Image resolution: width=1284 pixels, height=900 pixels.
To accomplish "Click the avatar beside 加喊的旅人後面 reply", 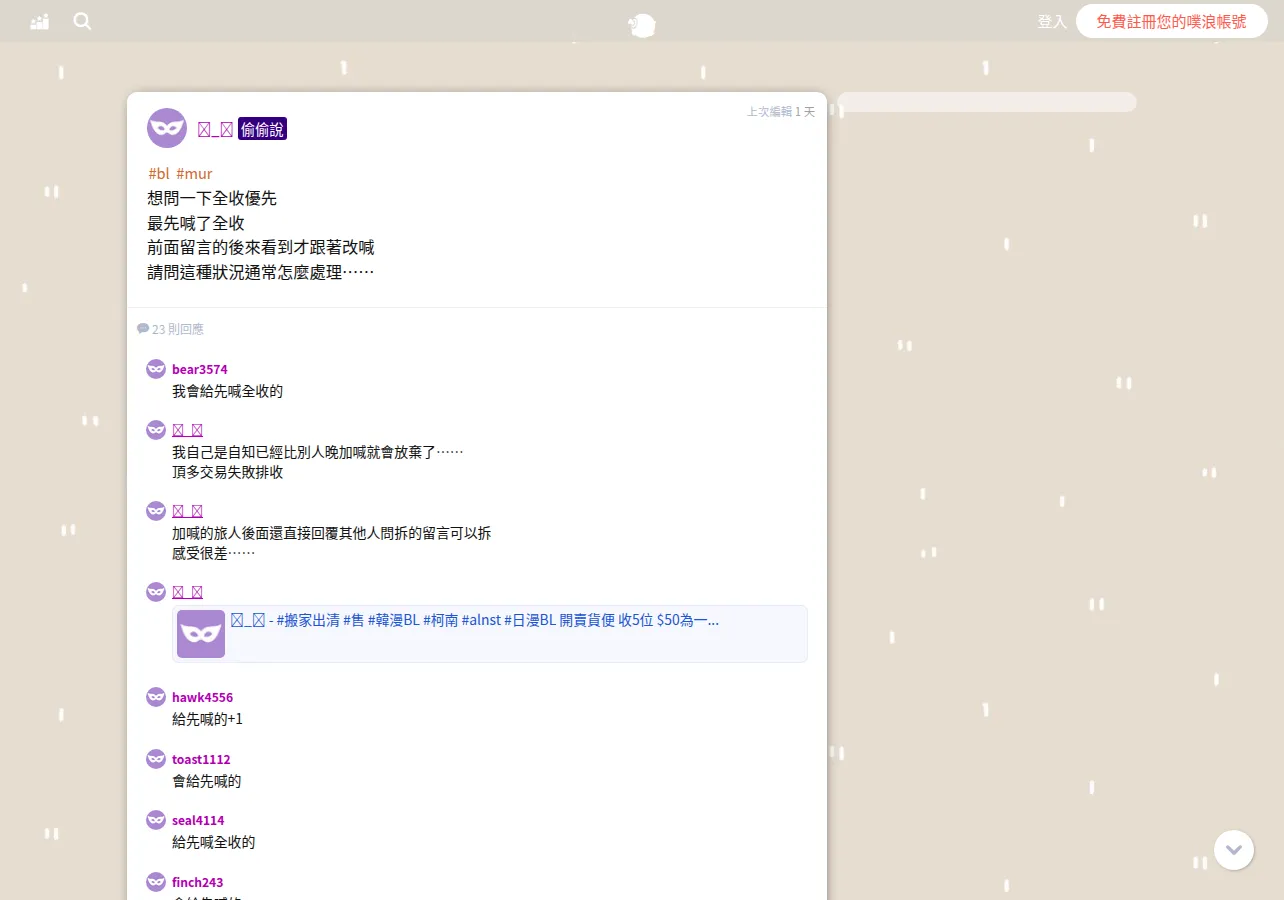I will [x=156, y=511].
